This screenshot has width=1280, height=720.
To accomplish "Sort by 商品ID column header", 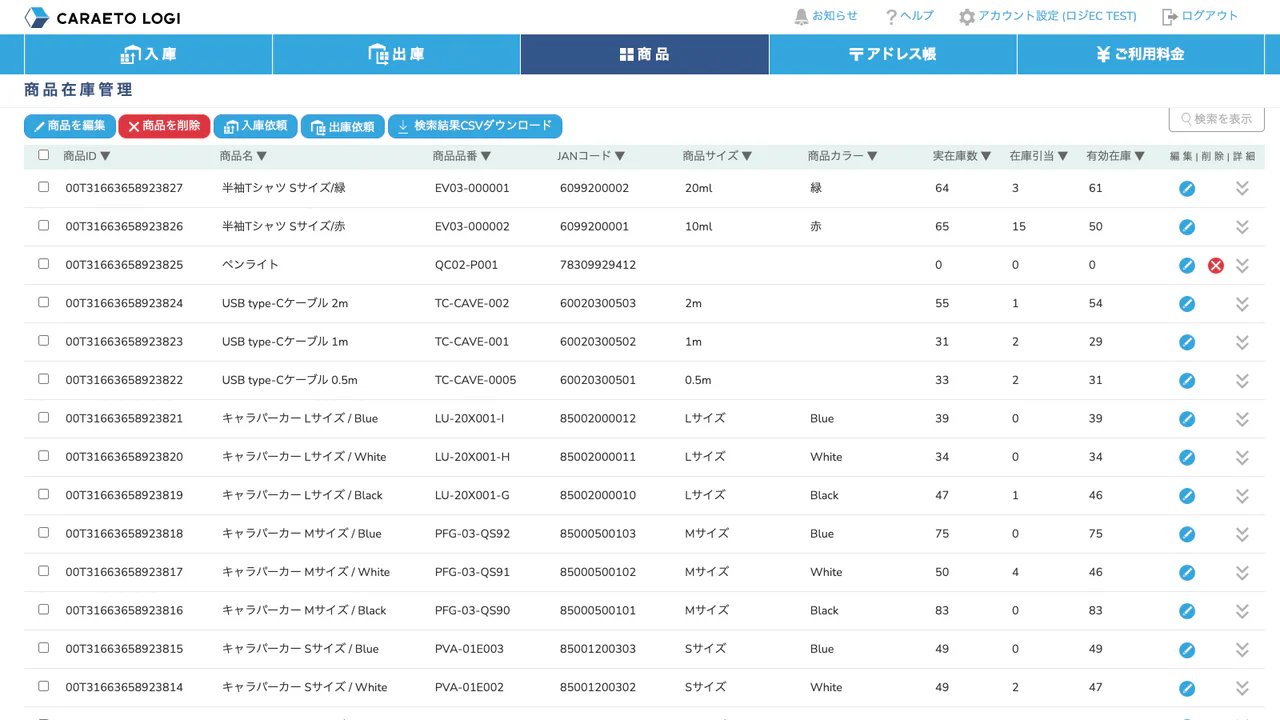I will 87,156.
